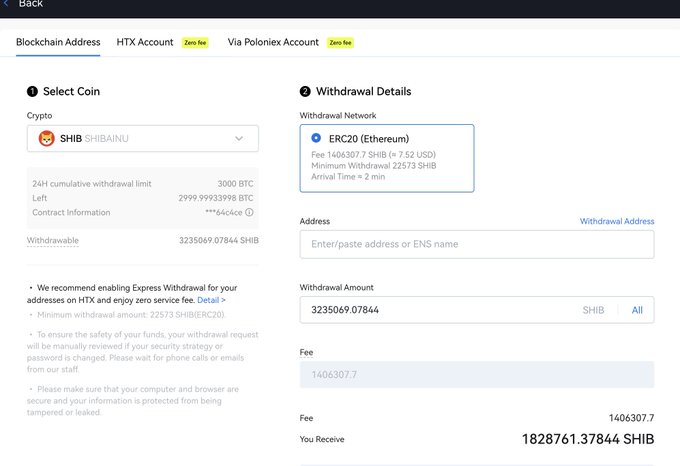This screenshot has height=466, width=680.
Task: Switch to Blockchain Address tab
Action: (x=58, y=42)
